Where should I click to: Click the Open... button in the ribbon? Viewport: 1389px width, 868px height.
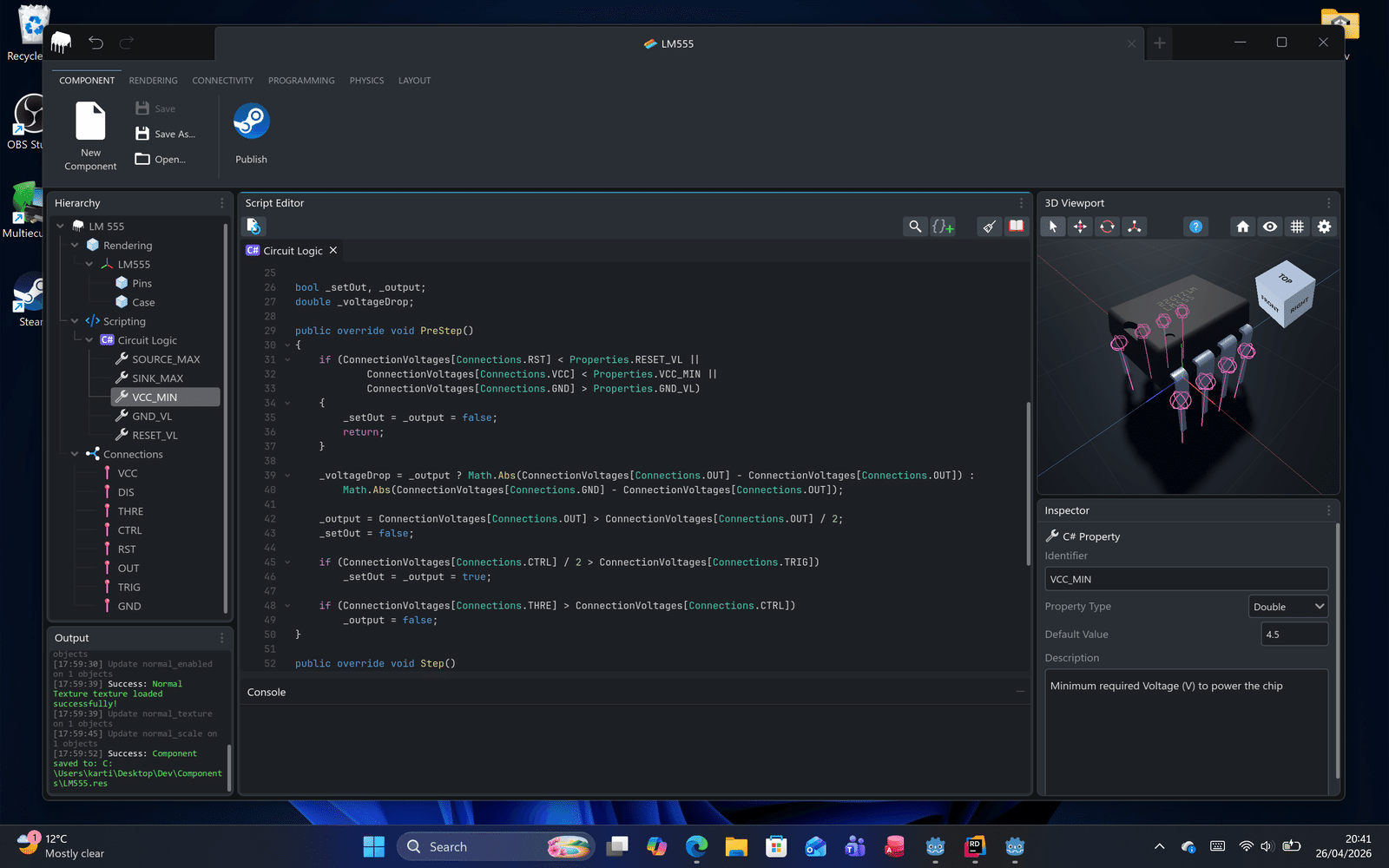[161, 160]
